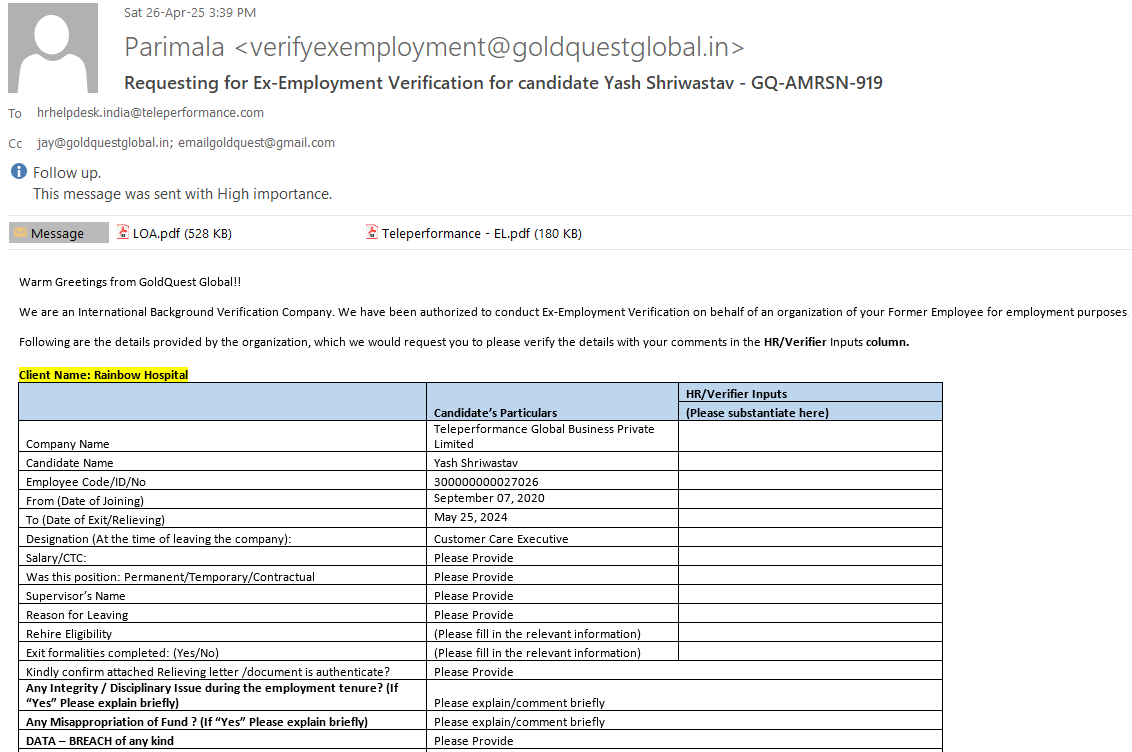
Task: Select the emailgoldquest@gmail.com Cc recipient
Action: 257,143
